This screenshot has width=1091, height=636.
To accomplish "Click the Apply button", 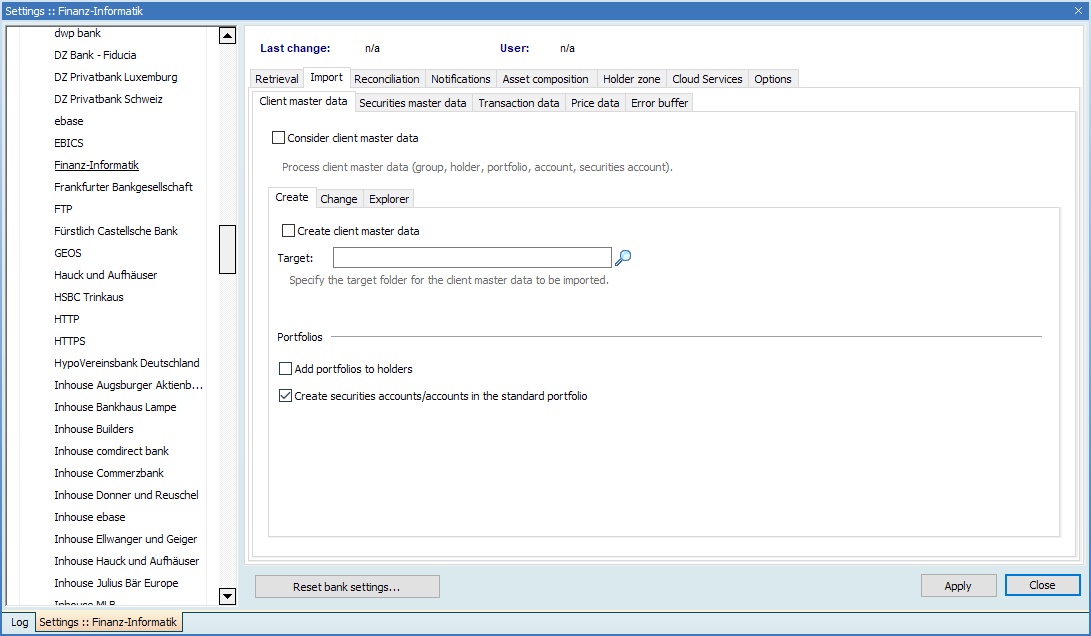I will point(958,586).
